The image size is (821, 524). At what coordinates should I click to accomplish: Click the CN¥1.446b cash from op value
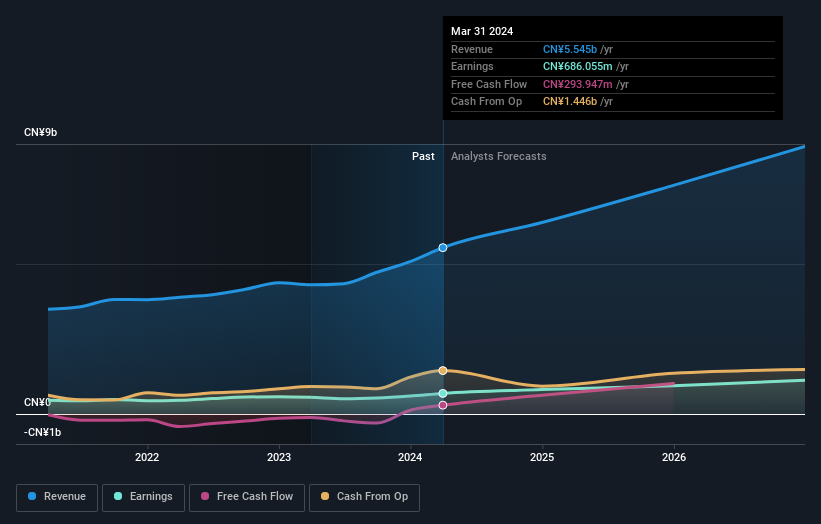[x=570, y=102]
